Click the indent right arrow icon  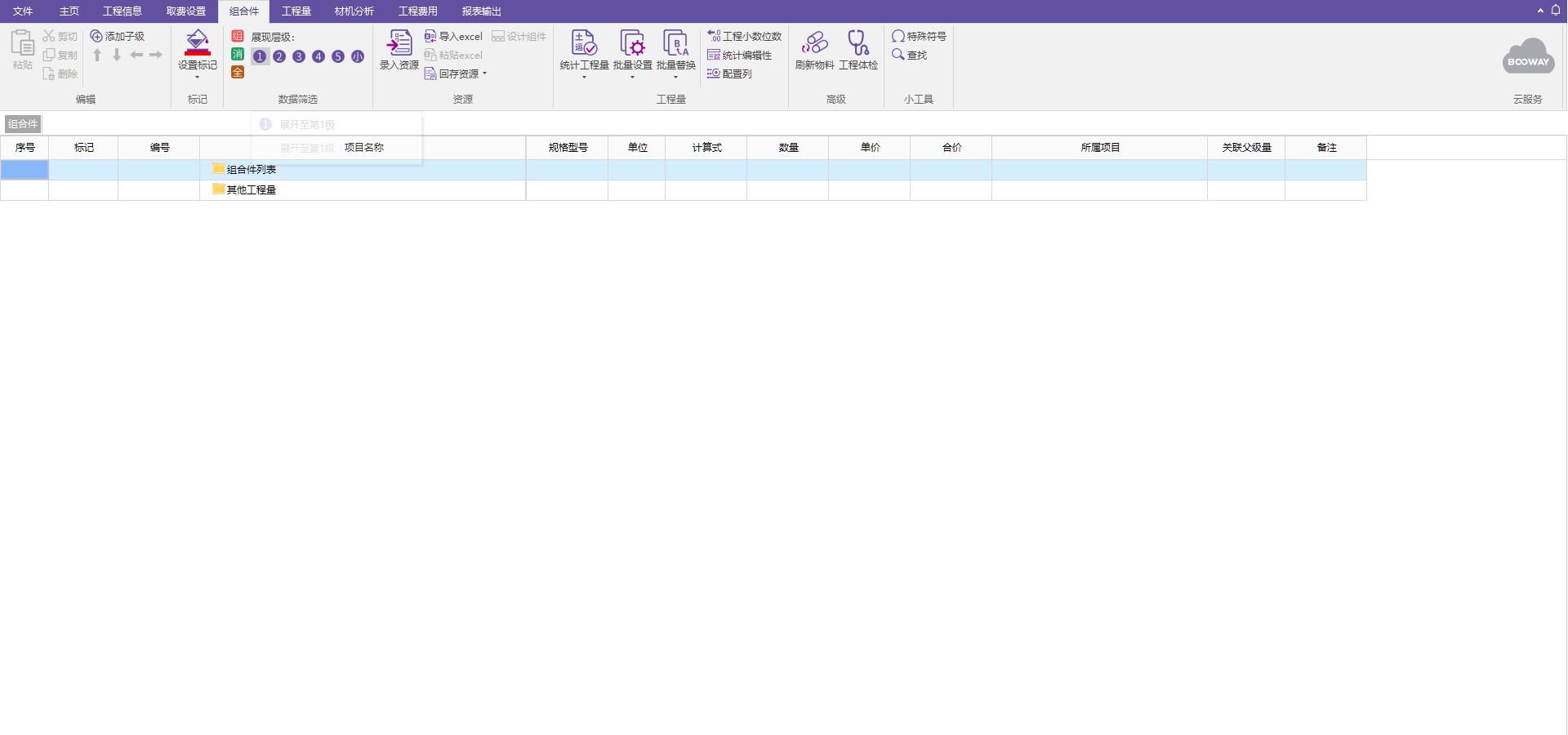tap(156, 55)
